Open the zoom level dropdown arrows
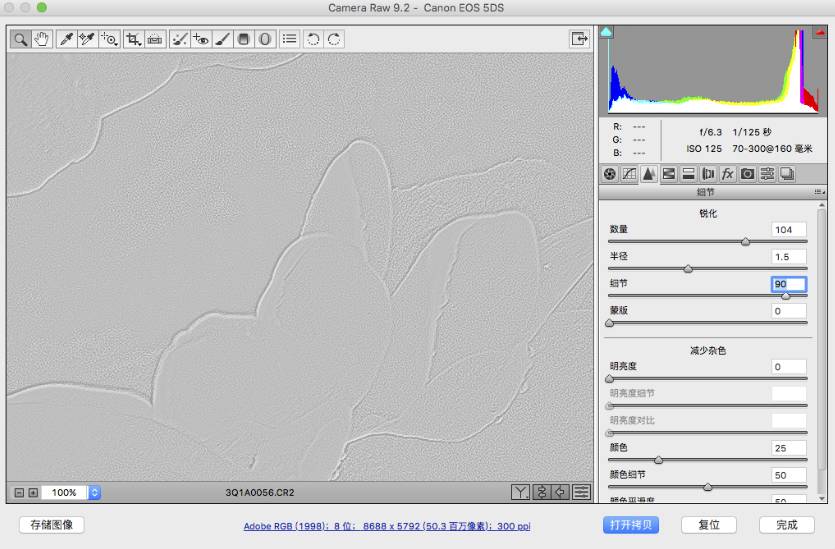 [x=94, y=493]
